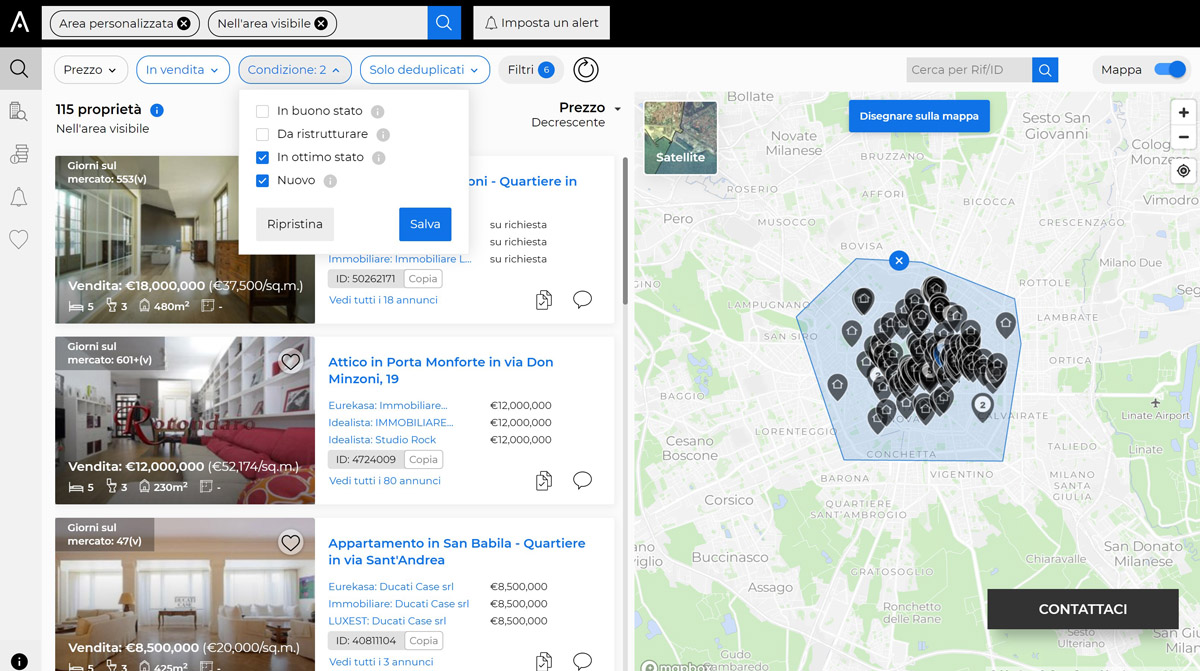Image resolution: width=1200 pixels, height=671 pixels.
Task: Open the Attico in Porta Monforte title link
Action: [x=441, y=370]
